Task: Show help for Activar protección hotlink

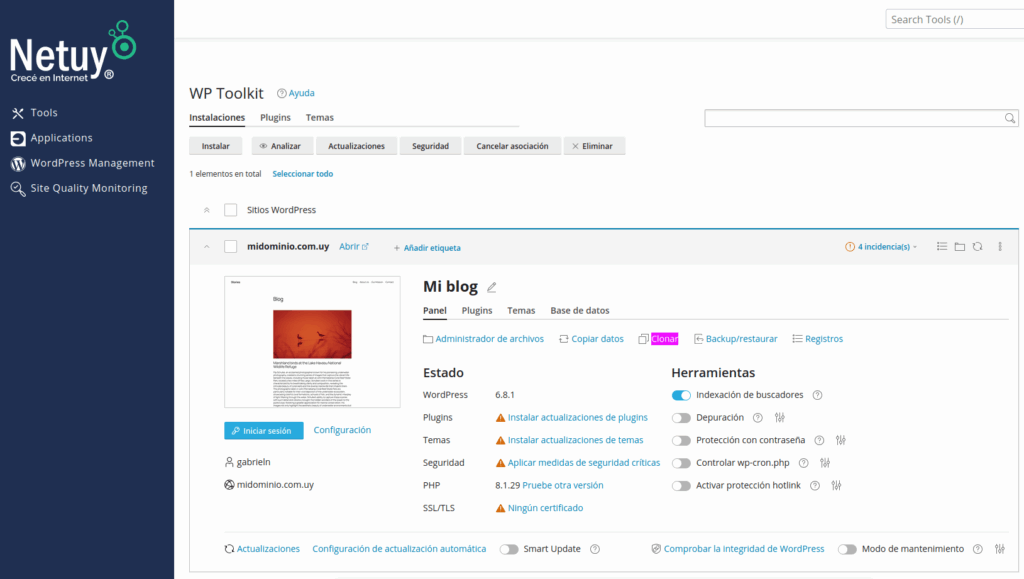Action: tap(814, 486)
